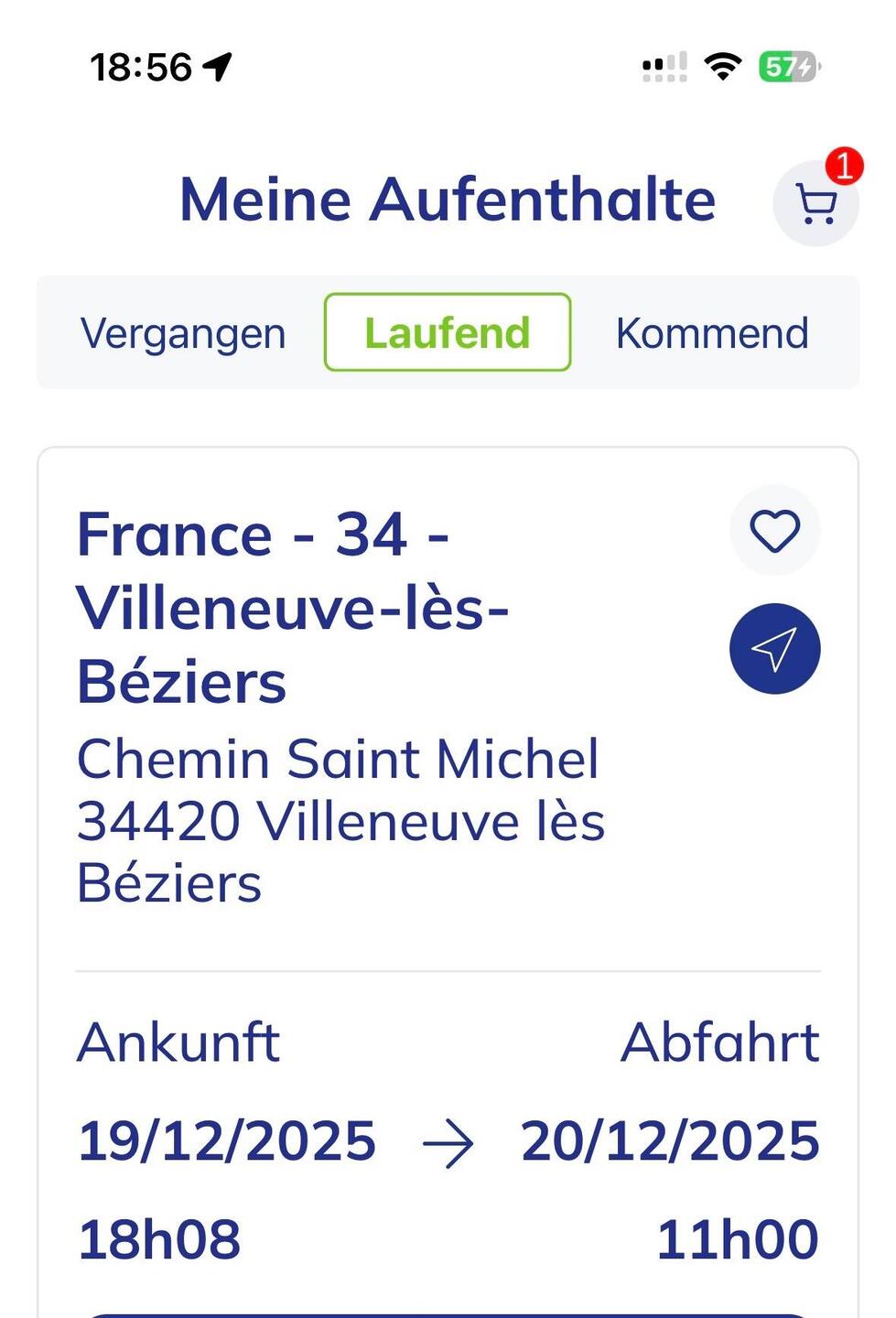Image resolution: width=896 pixels, height=1318 pixels.
Task: Tap the red cart notification badge
Action: coord(844,166)
